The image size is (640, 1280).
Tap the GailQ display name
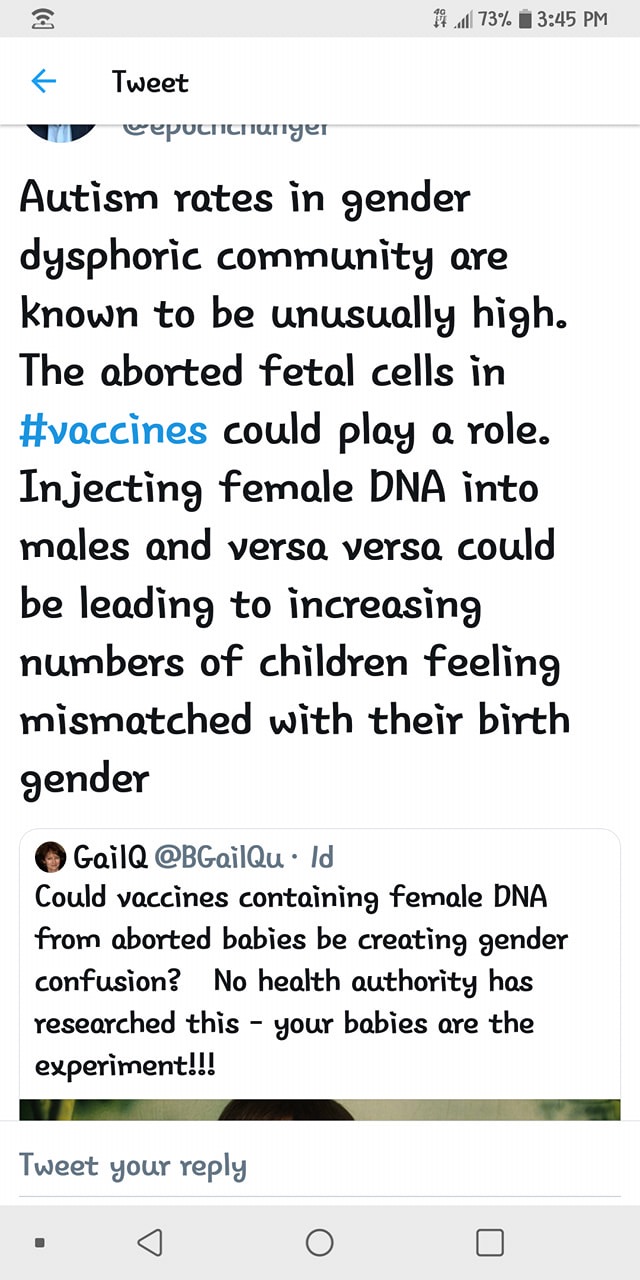coord(111,857)
